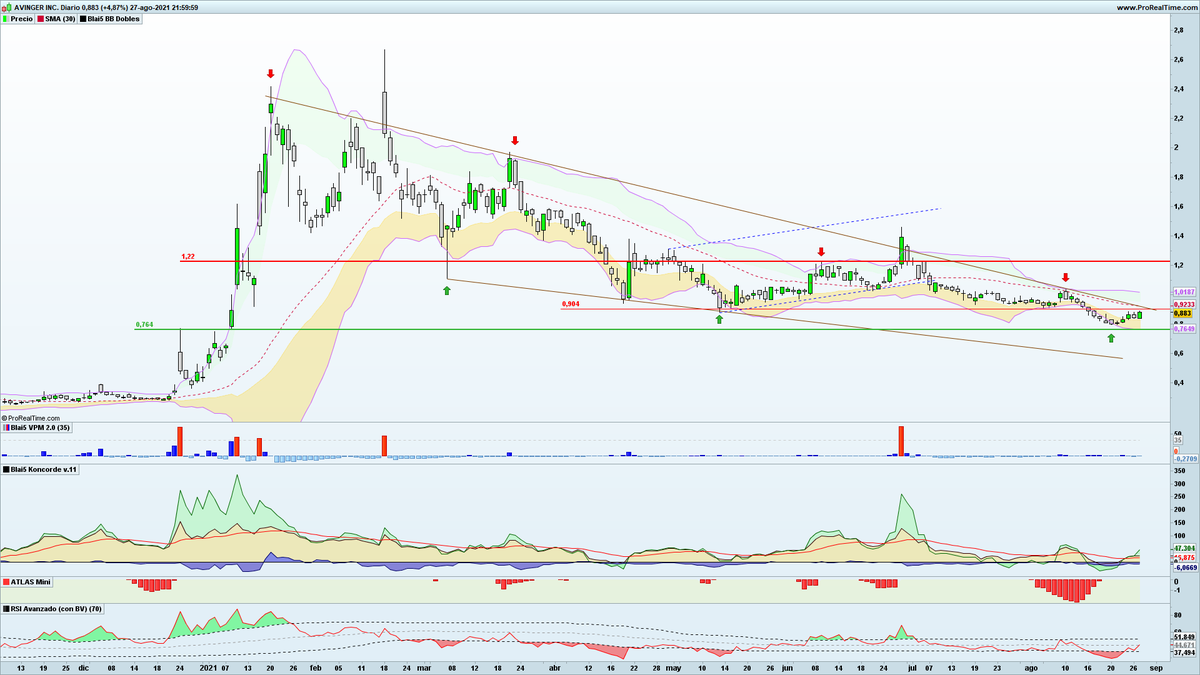Screen dimensions: 1200x675
Task: Select the 0,9233 SMA price tag
Action: (1183, 304)
